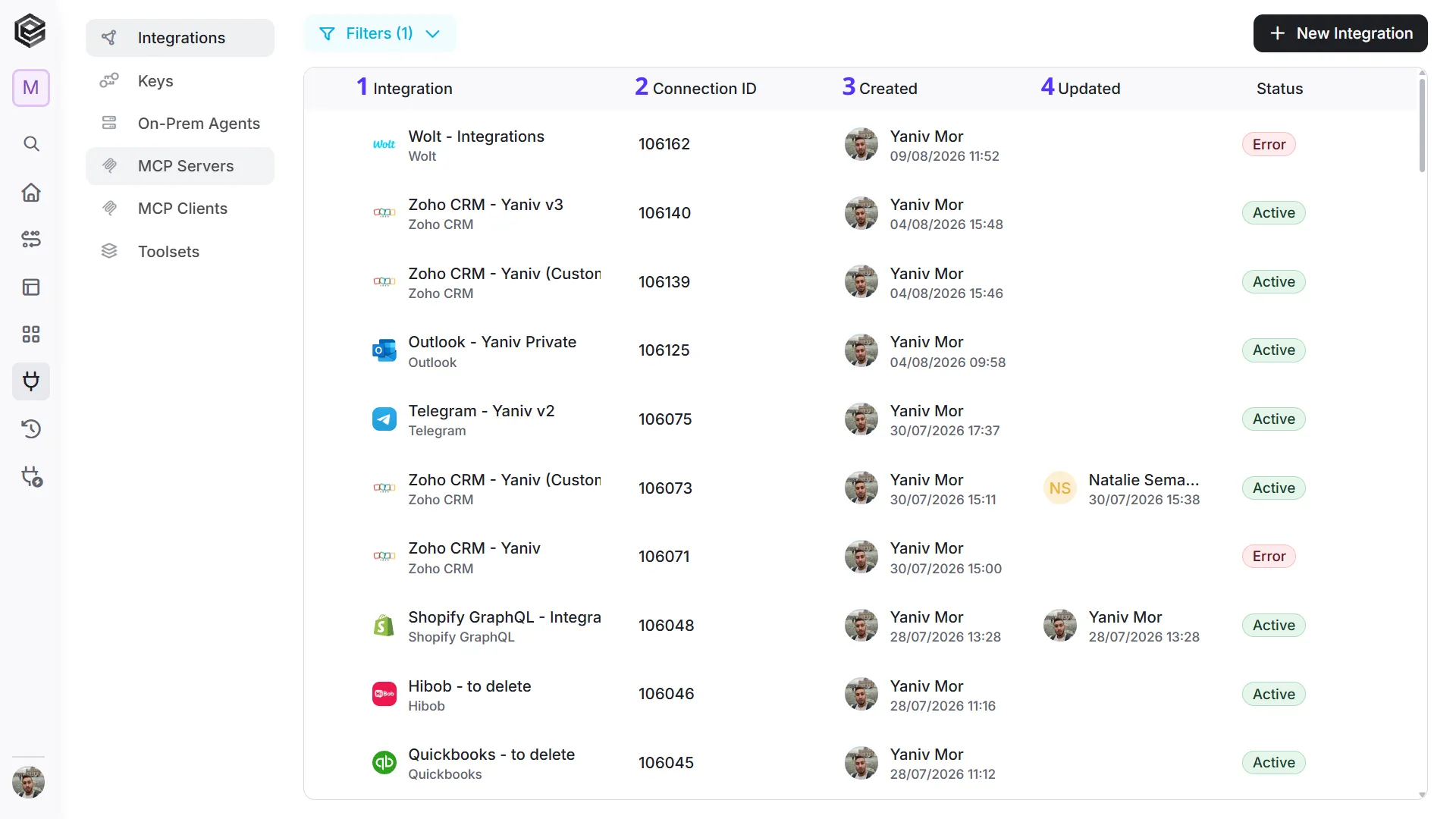Click the Wolt logo icon
The height and width of the screenshot is (819, 1456).
[x=384, y=144]
